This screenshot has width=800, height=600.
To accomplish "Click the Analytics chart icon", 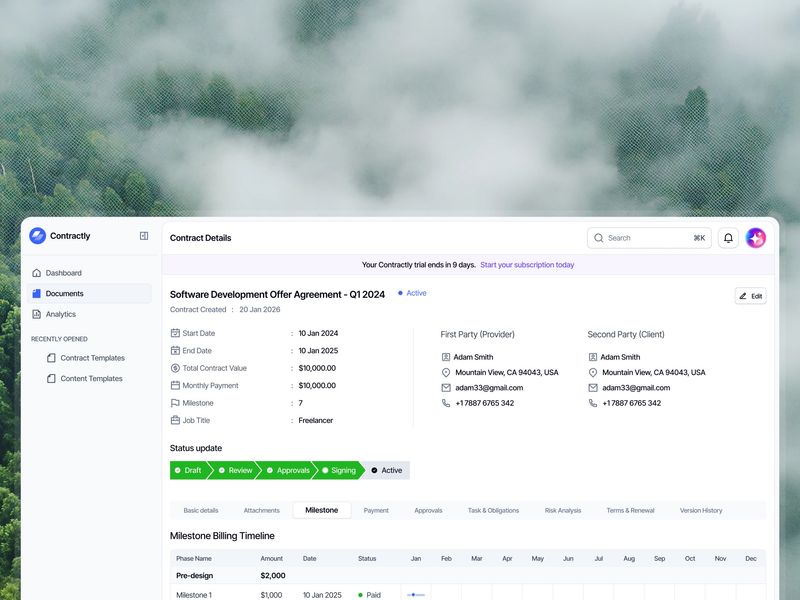I will pos(36,314).
